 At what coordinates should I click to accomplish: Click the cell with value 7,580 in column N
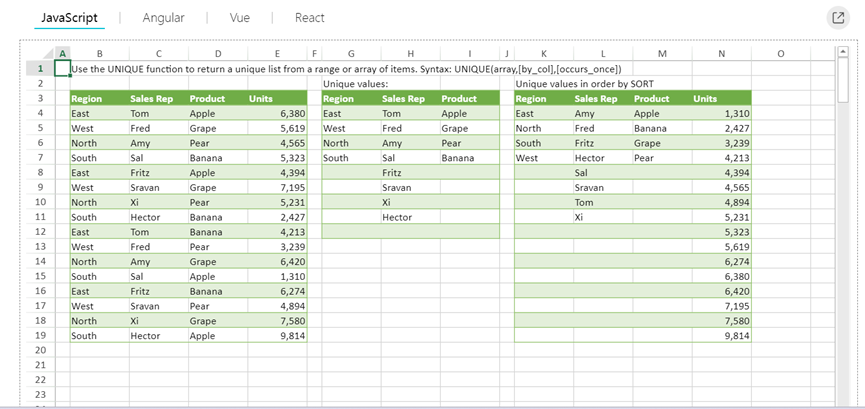[722, 321]
